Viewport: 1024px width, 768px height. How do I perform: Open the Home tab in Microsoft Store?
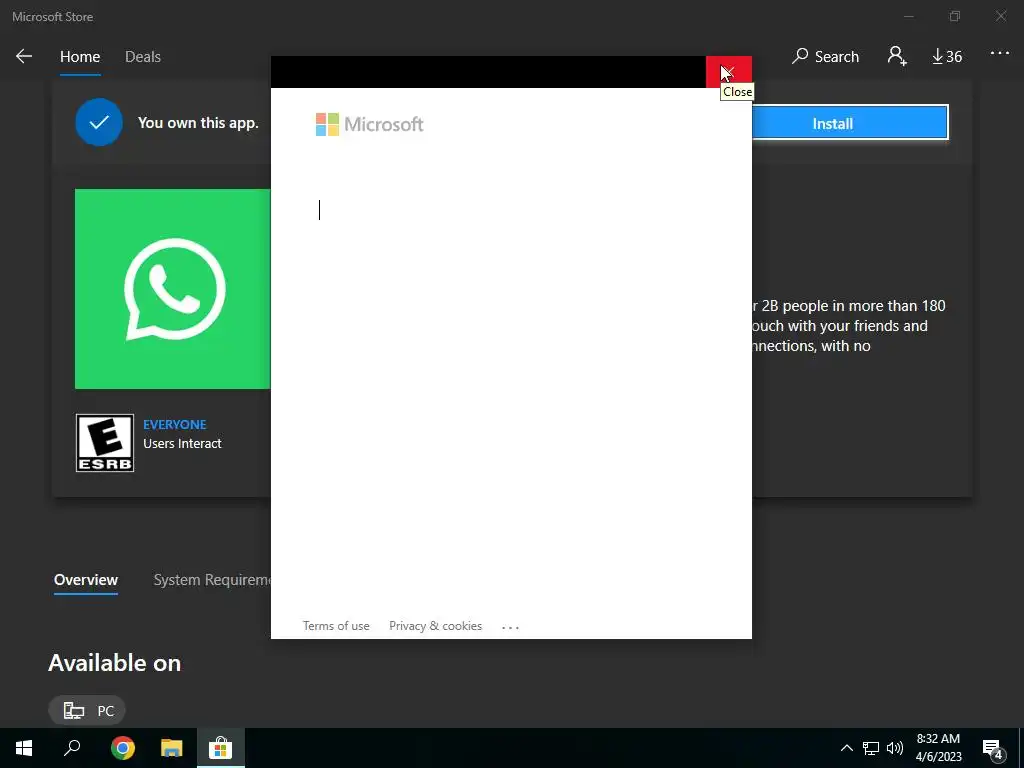pos(80,57)
